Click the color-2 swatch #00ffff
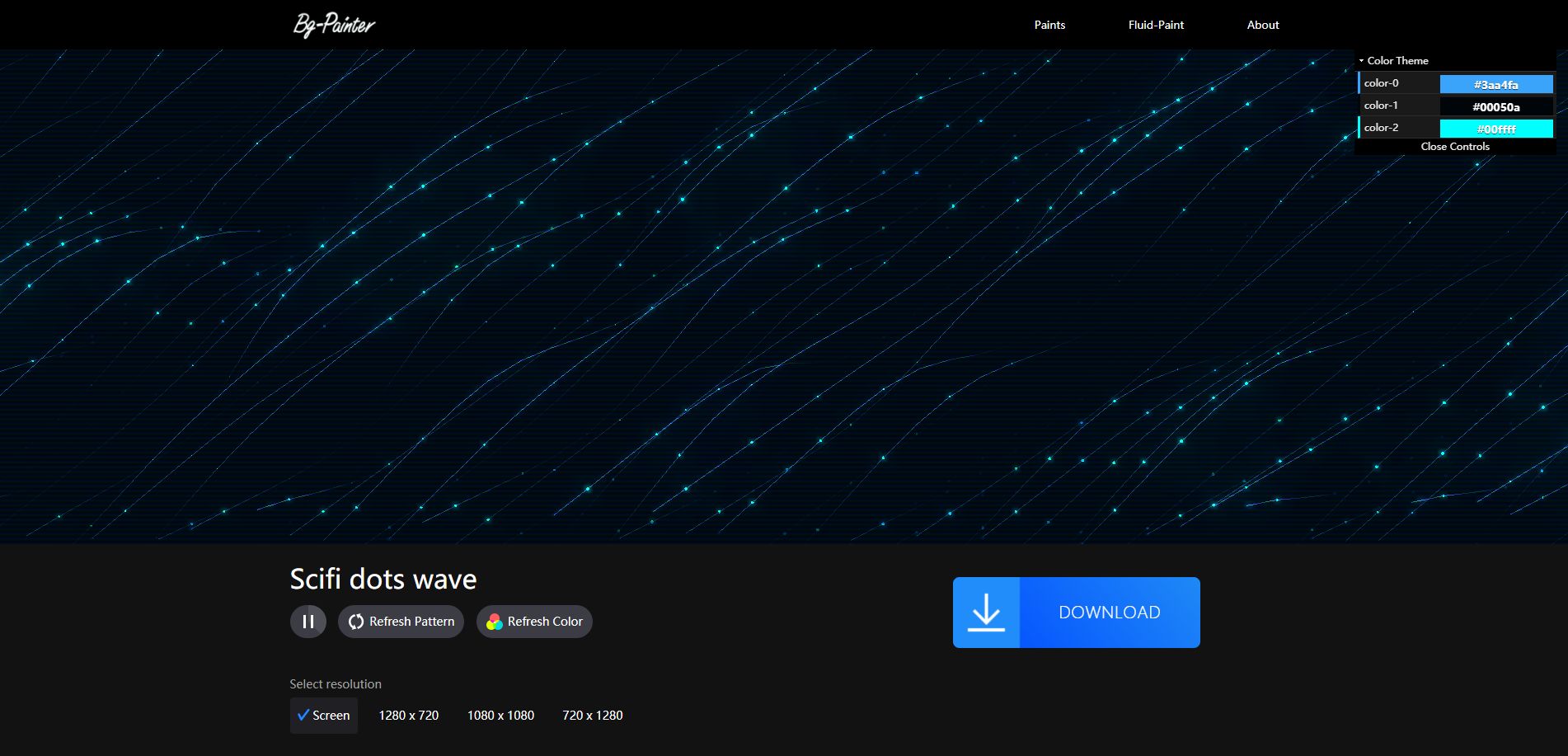The width and height of the screenshot is (1568, 756). tap(1496, 129)
